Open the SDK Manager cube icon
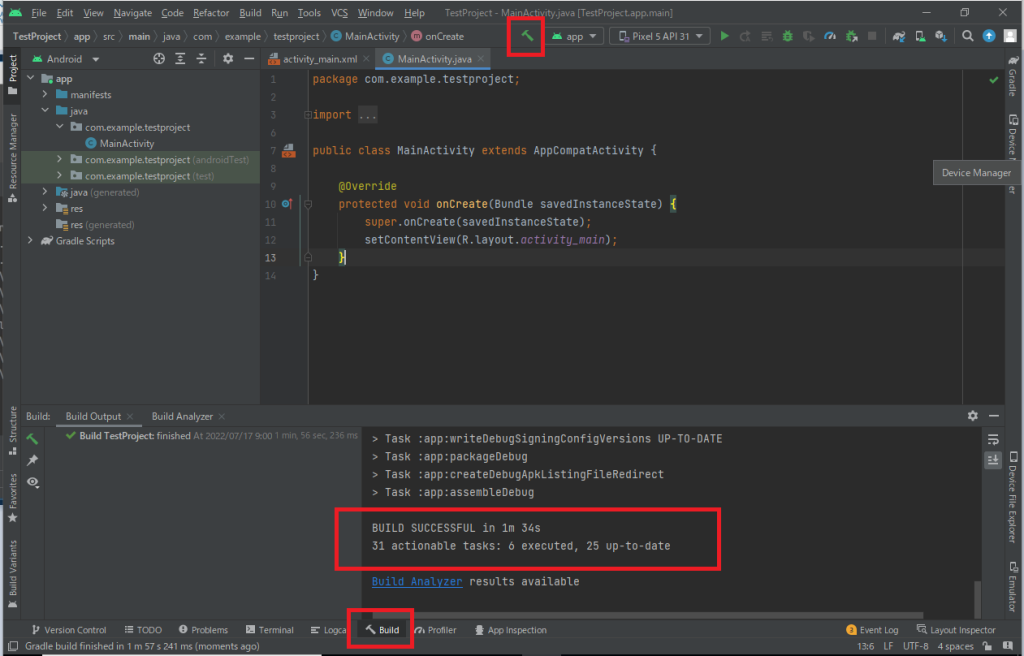1024x656 pixels. click(940, 36)
